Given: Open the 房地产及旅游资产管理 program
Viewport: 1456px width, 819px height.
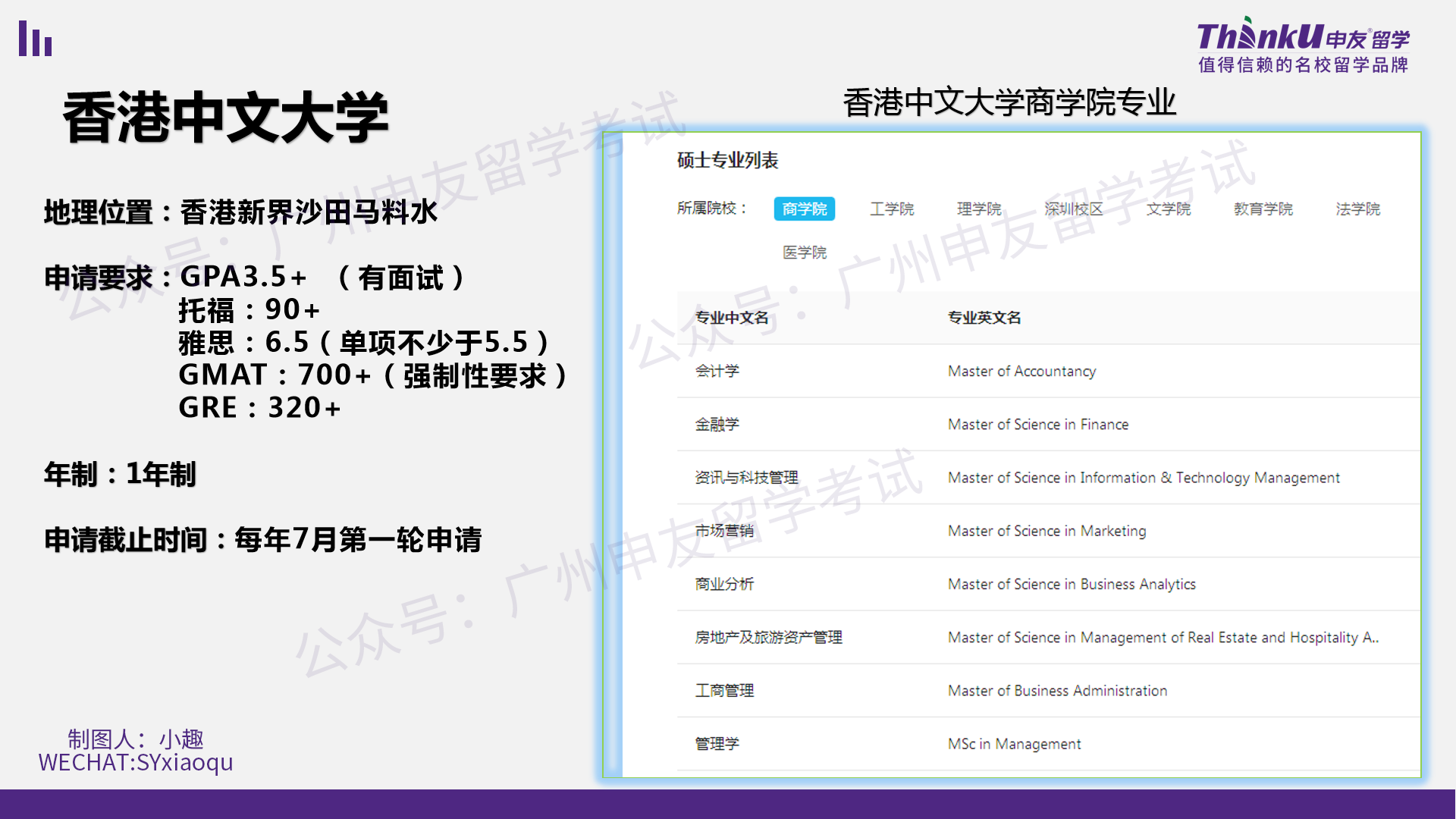Looking at the screenshot, I should point(1049,637).
